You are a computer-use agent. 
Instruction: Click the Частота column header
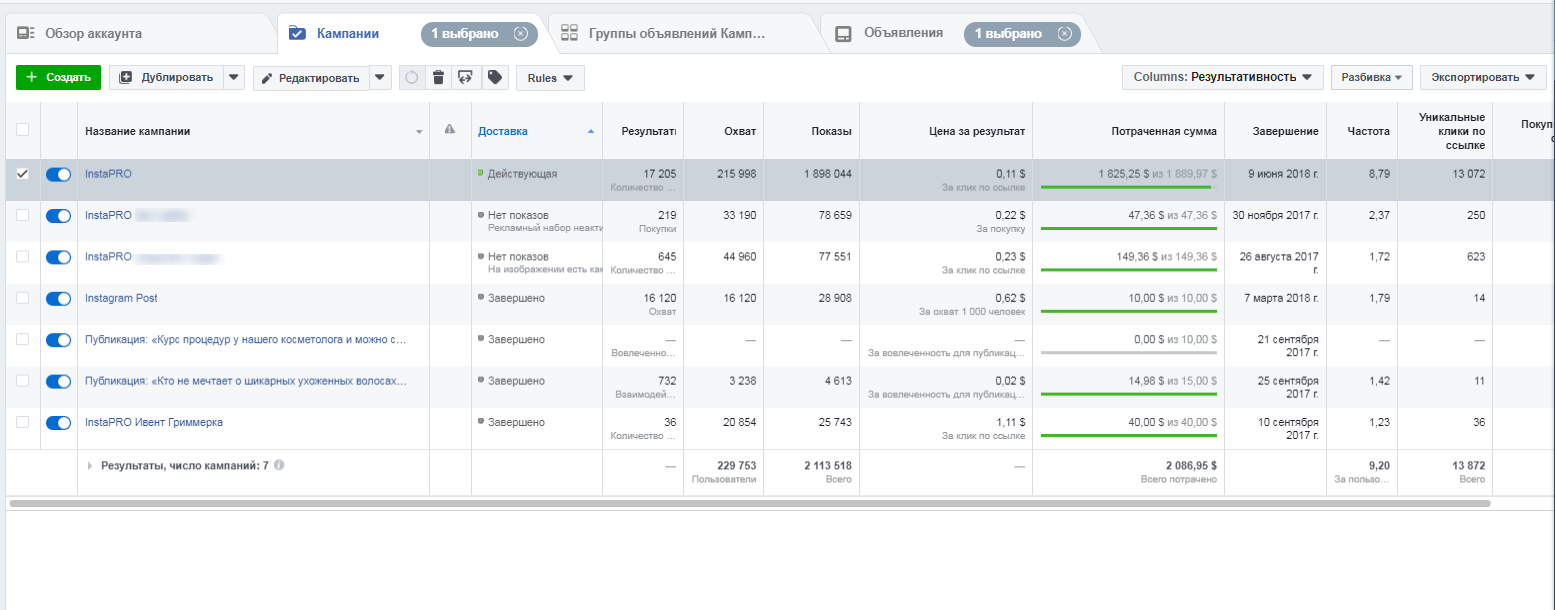pyautogui.click(x=1368, y=131)
